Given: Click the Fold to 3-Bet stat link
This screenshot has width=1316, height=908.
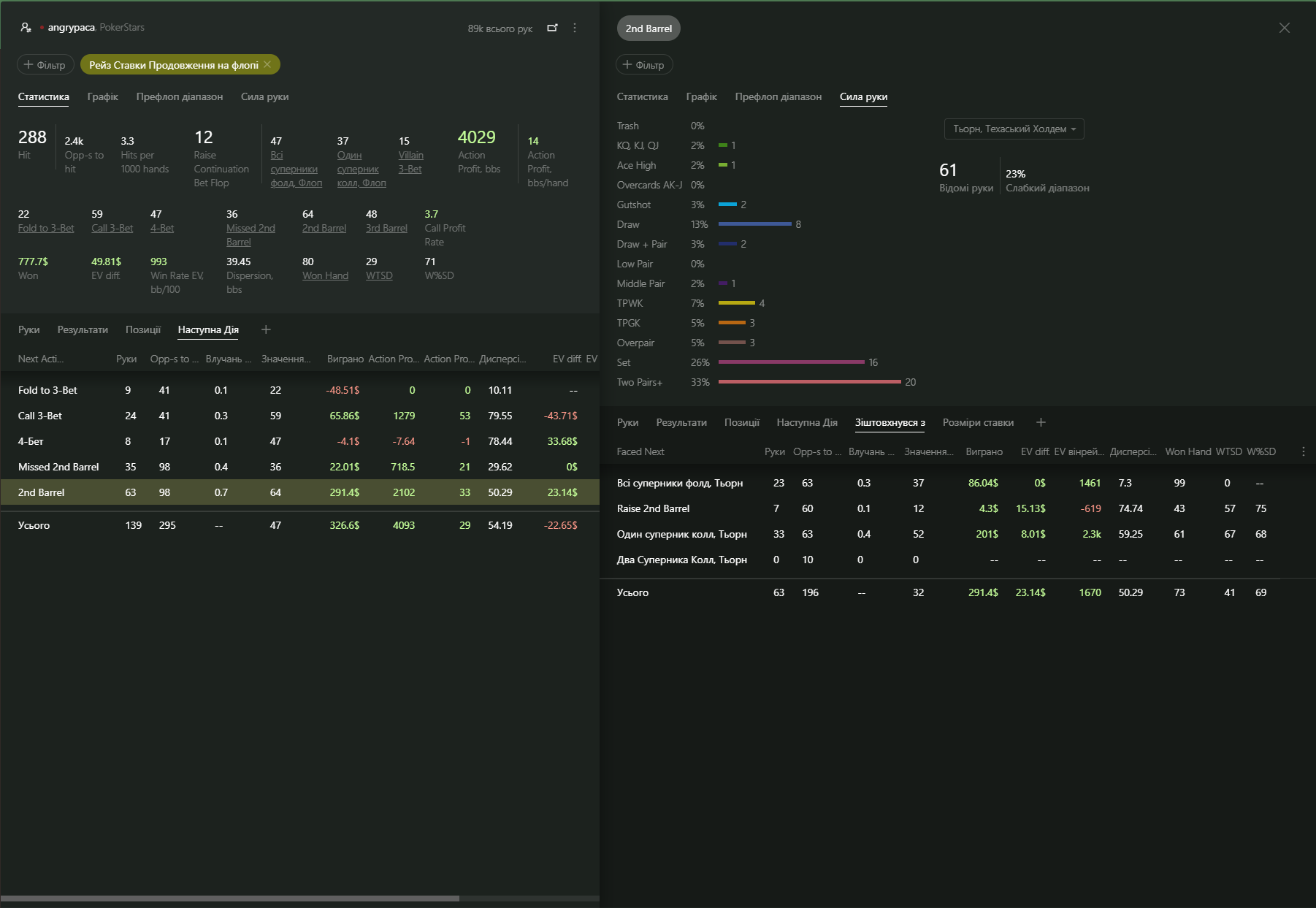Looking at the screenshot, I should (x=46, y=228).
